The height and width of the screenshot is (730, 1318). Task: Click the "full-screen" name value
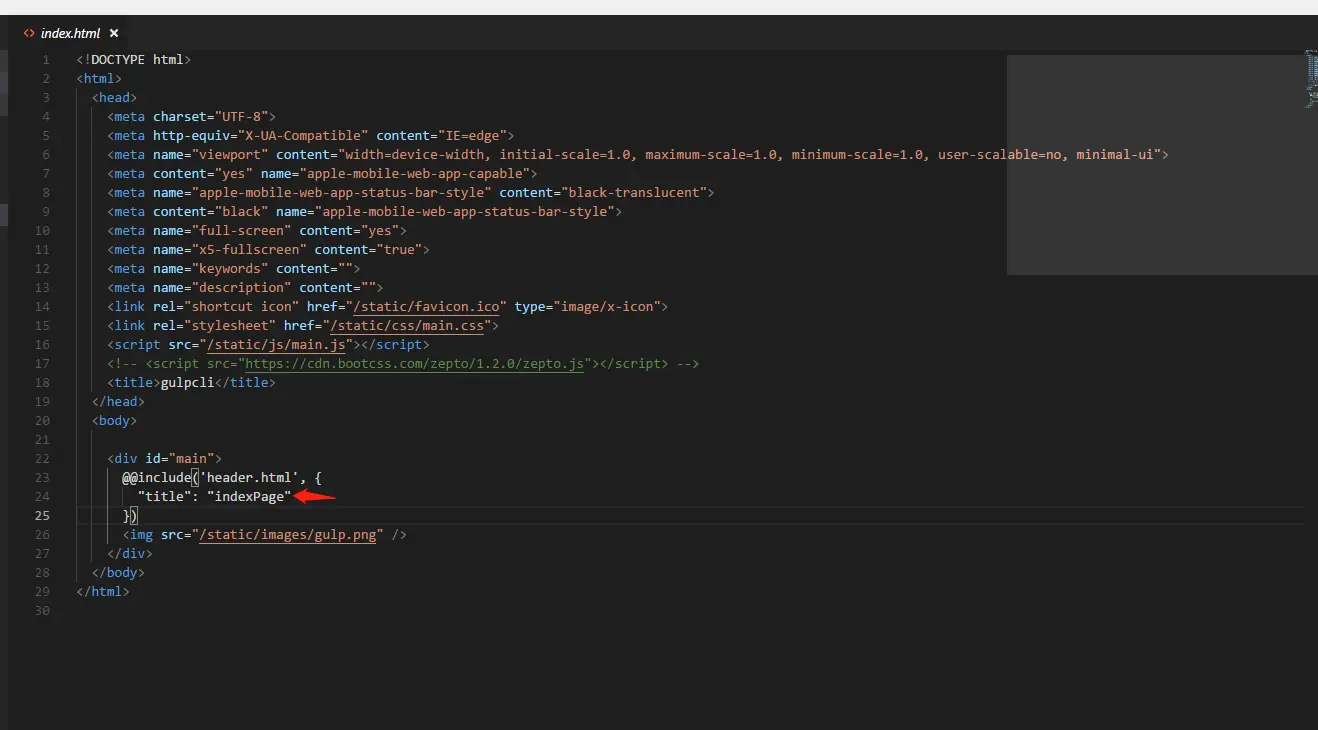241,230
